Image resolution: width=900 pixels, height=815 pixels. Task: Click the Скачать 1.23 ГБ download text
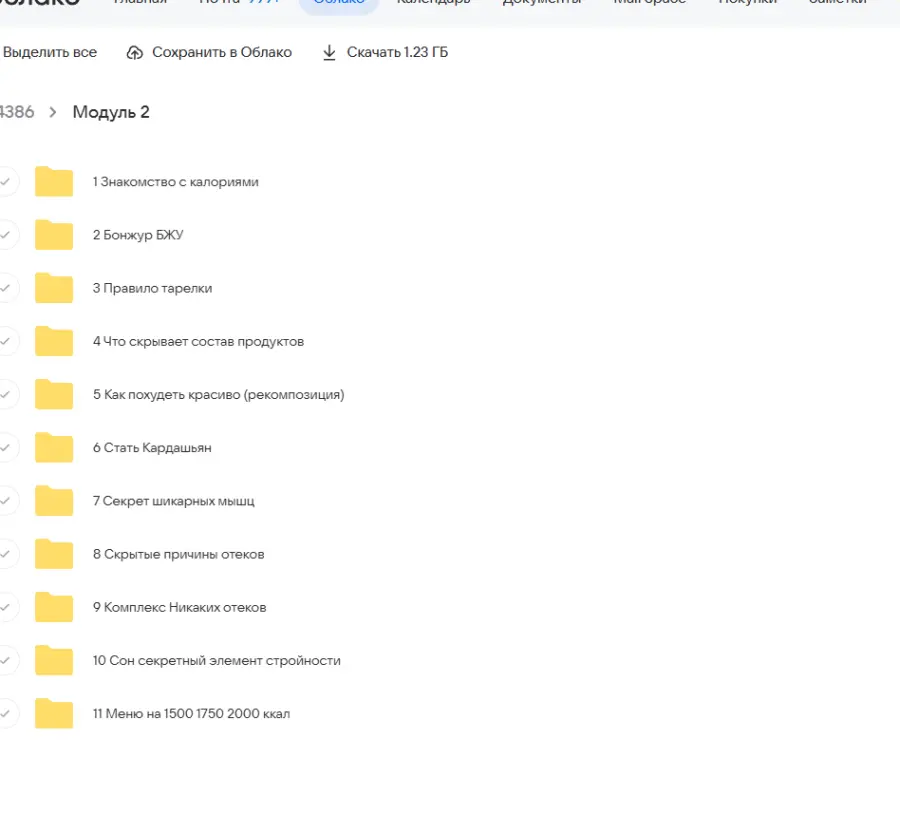(x=397, y=53)
